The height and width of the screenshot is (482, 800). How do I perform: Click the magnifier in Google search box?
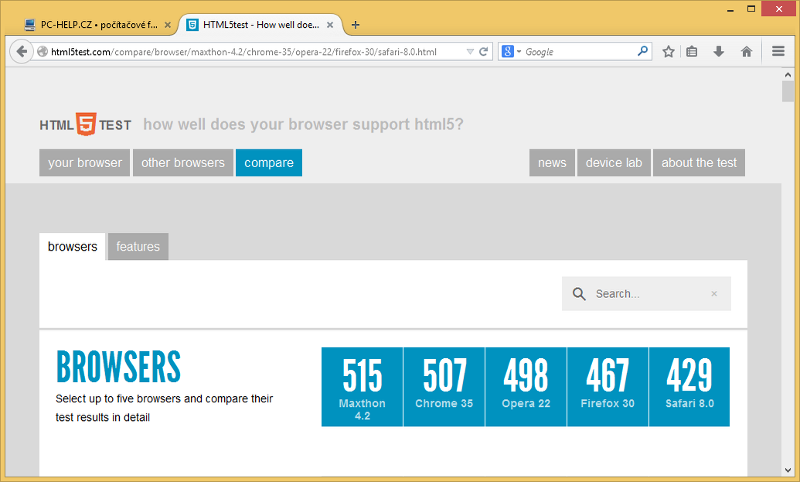pos(643,51)
